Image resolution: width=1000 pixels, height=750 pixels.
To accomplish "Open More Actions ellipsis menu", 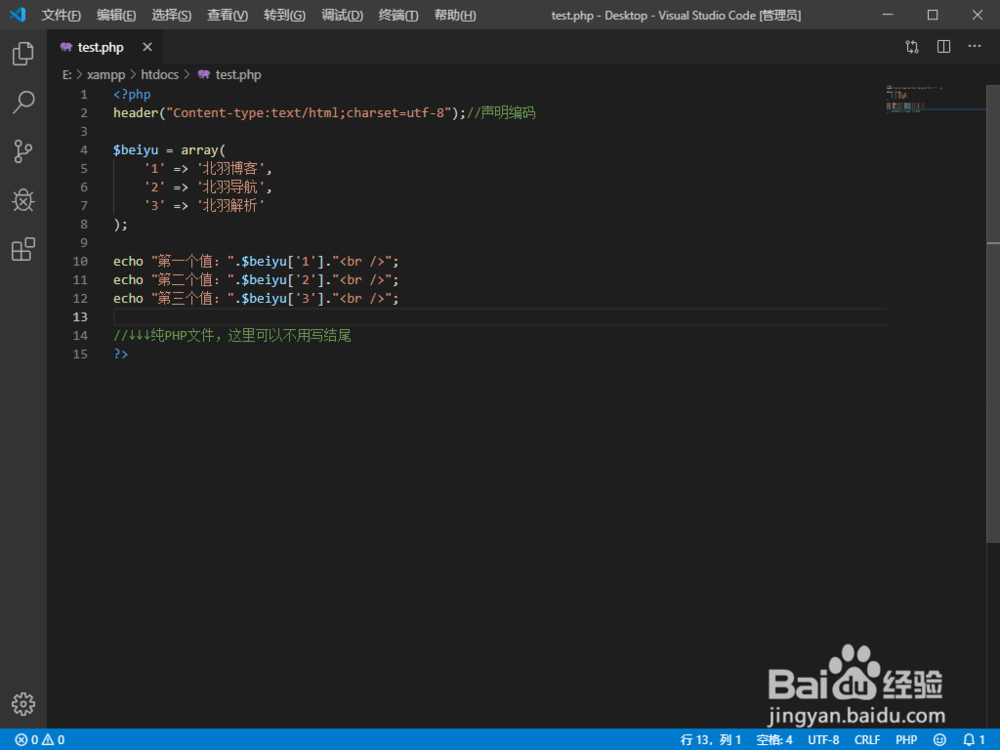I will [x=974, y=46].
